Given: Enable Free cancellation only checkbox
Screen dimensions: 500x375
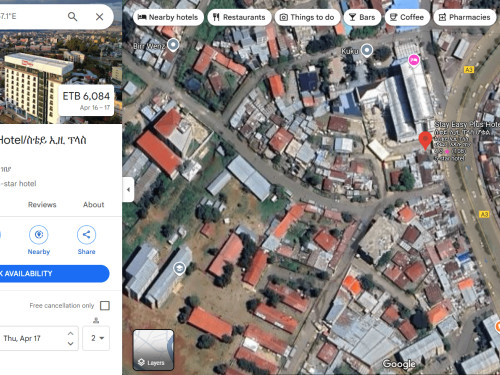Looking at the screenshot, I should 105,305.
